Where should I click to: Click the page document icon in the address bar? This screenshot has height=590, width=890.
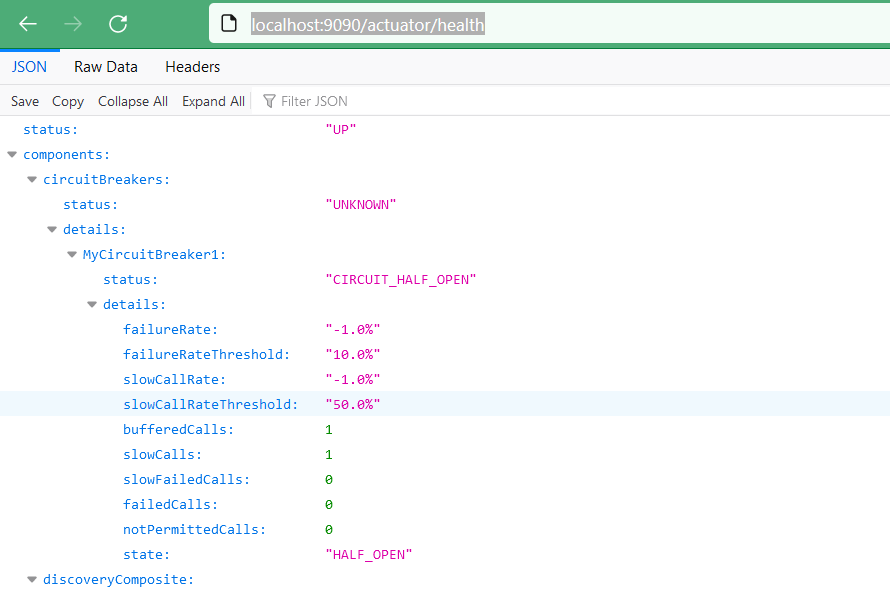229,24
